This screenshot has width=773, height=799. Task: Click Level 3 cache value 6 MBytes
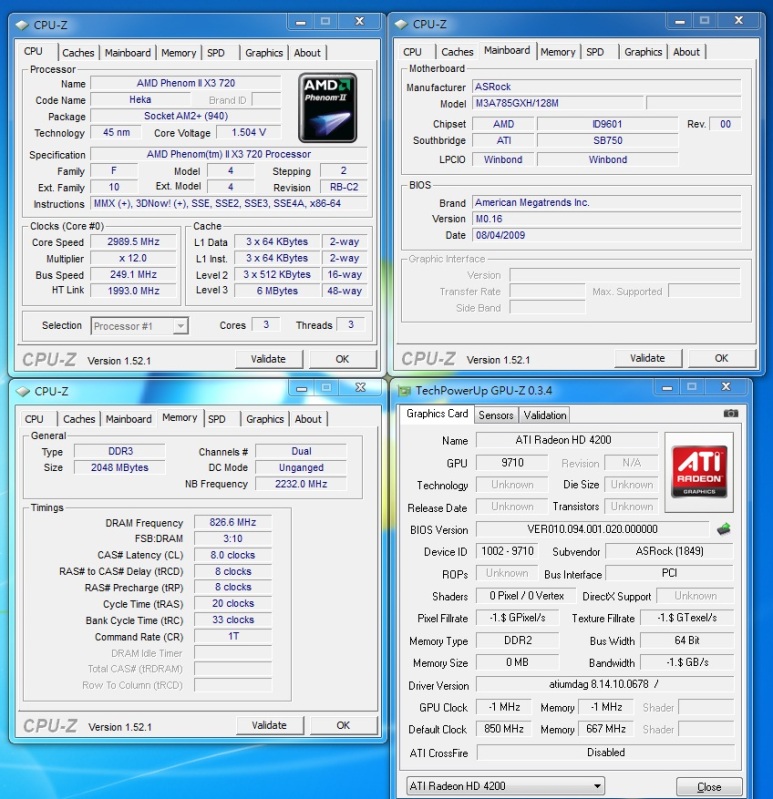277,290
